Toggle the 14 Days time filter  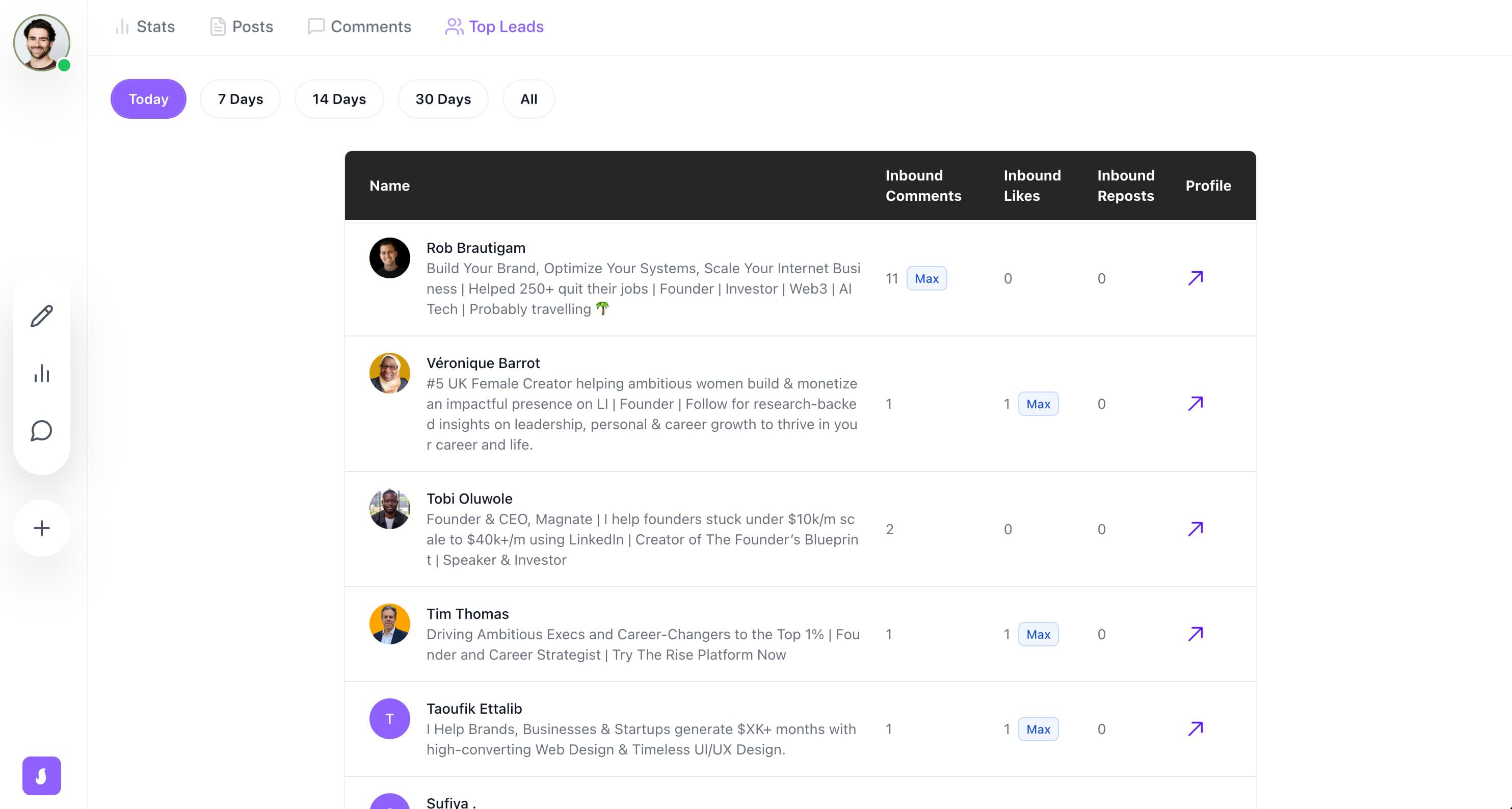[339, 98]
